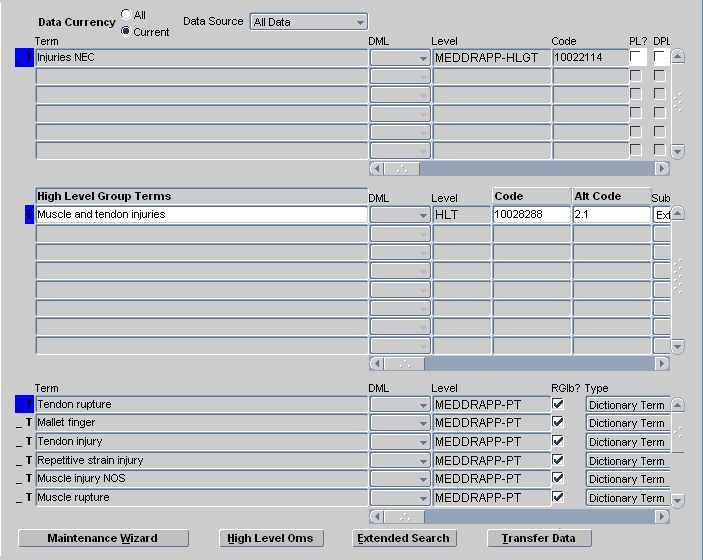Screen dimensions: 703x560
Task: Uncheck RGlb? for Tendon injury
Action: 558,441
